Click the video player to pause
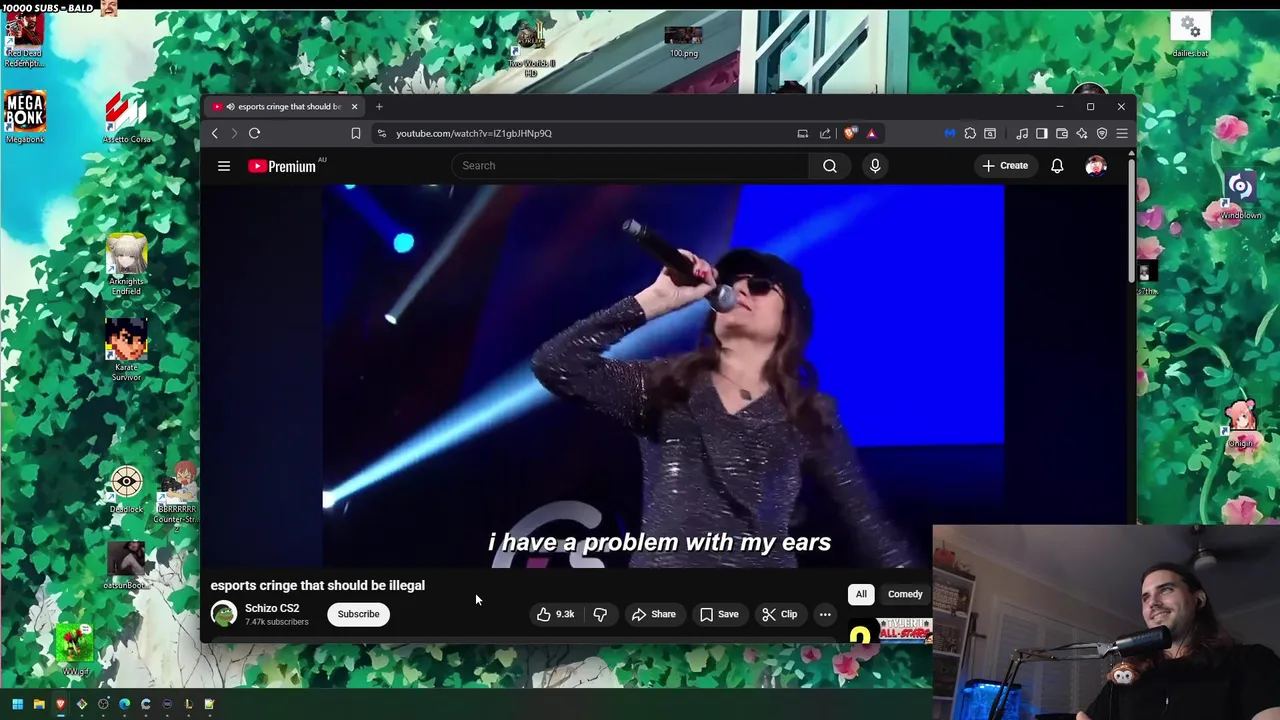This screenshot has height=720, width=1280. coord(663,375)
